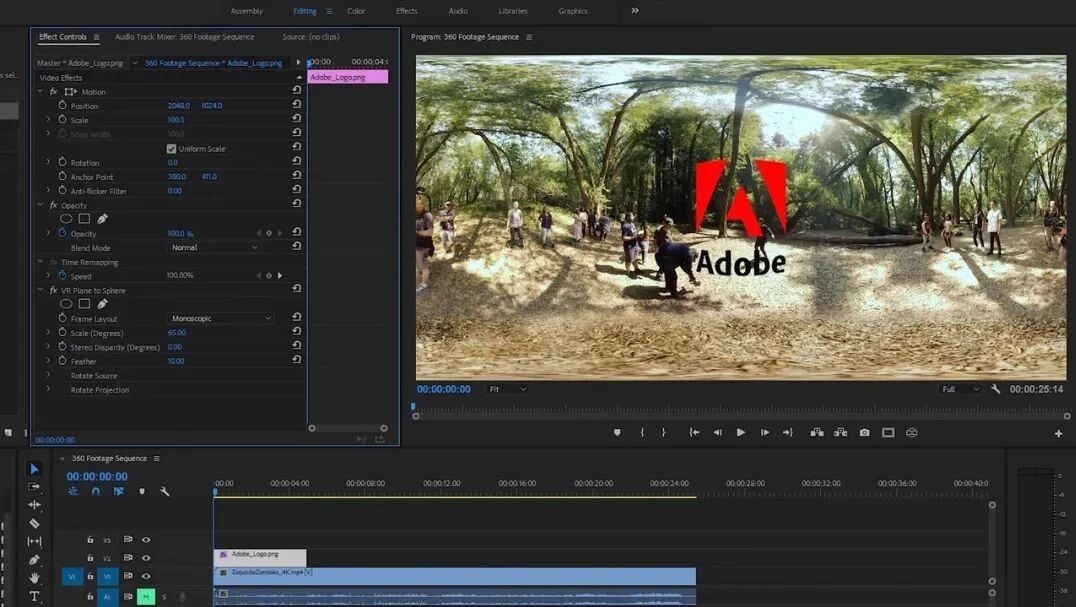Show more workspaces chevron
Screen dimensions: 1076x607
[635, 10]
